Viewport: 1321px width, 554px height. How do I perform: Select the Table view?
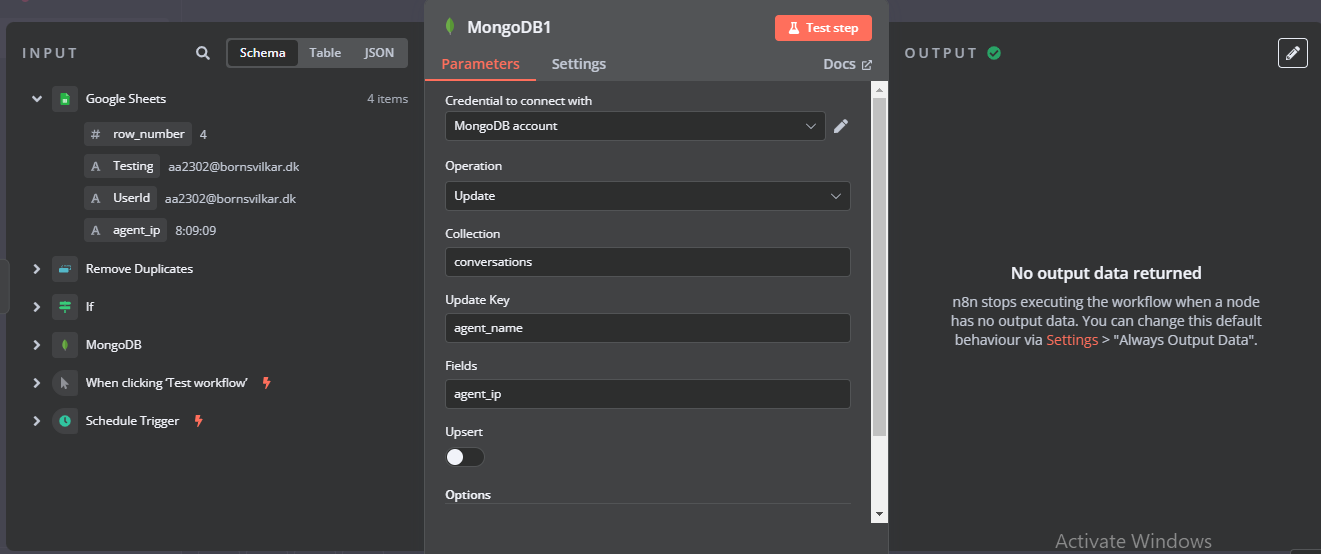(325, 53)
